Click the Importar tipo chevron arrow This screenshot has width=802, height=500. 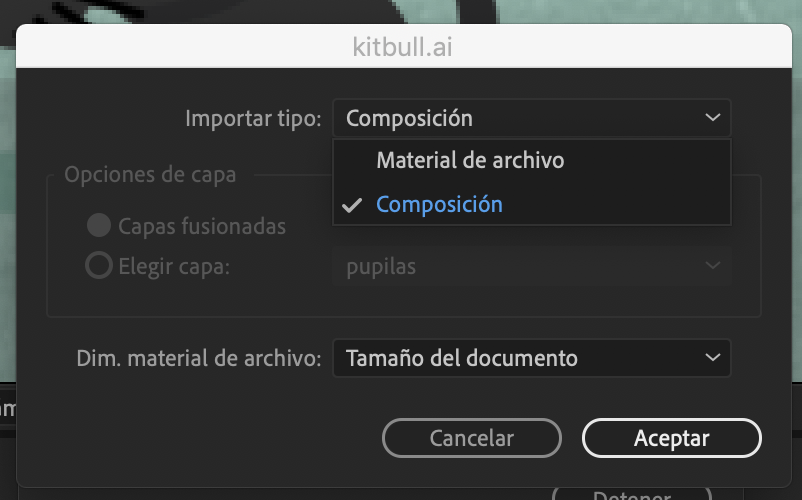point(713,118)
